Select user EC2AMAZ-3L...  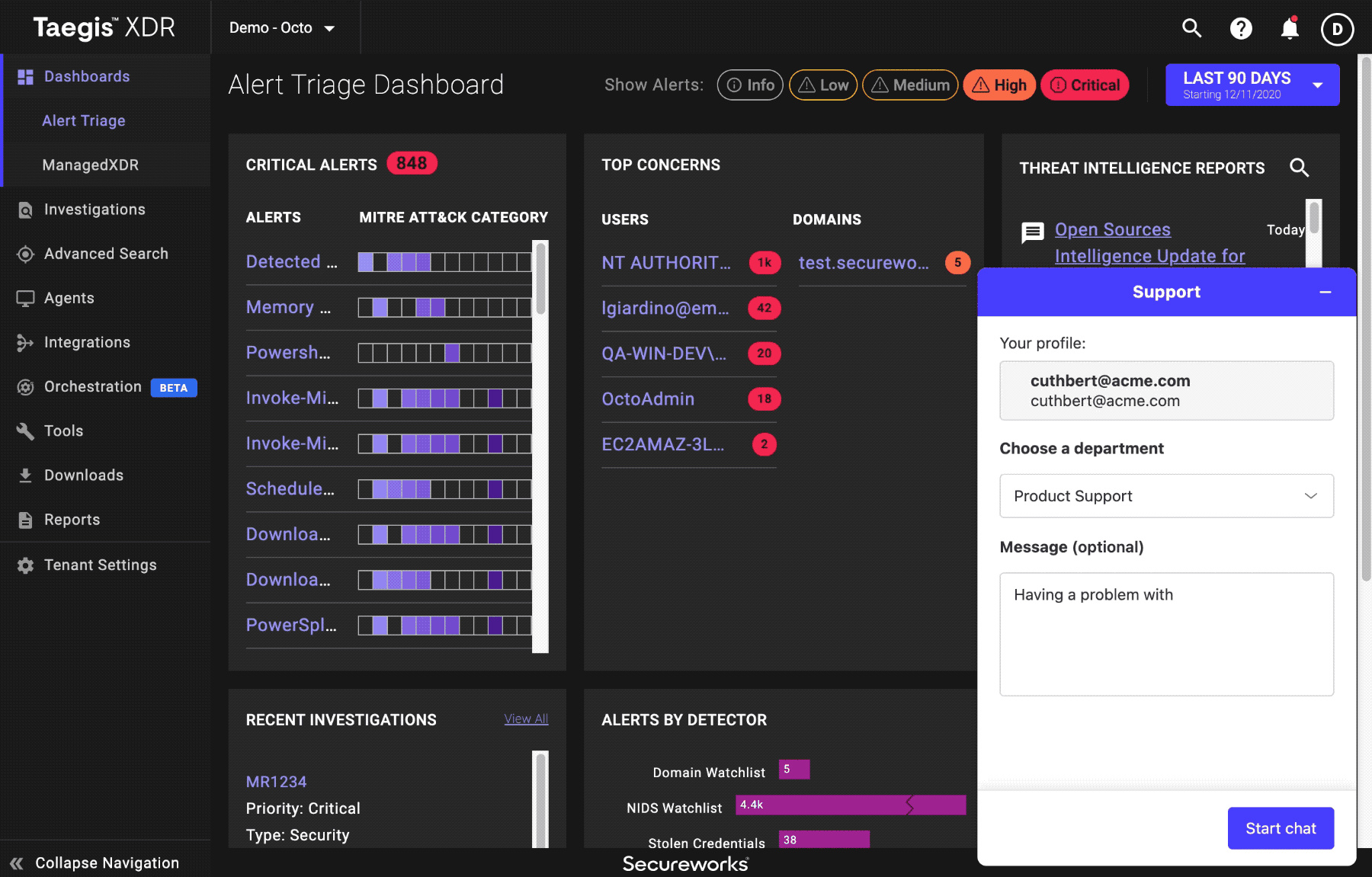click(663, 444)
